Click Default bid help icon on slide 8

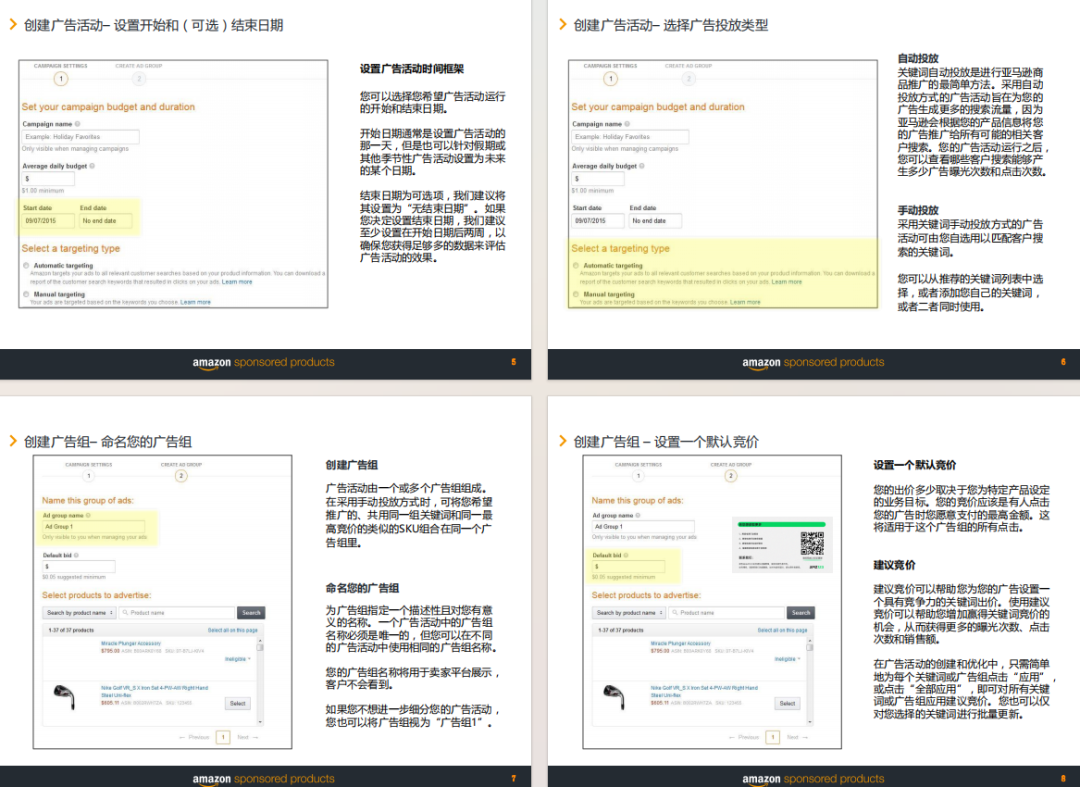[x=625, y=555]
